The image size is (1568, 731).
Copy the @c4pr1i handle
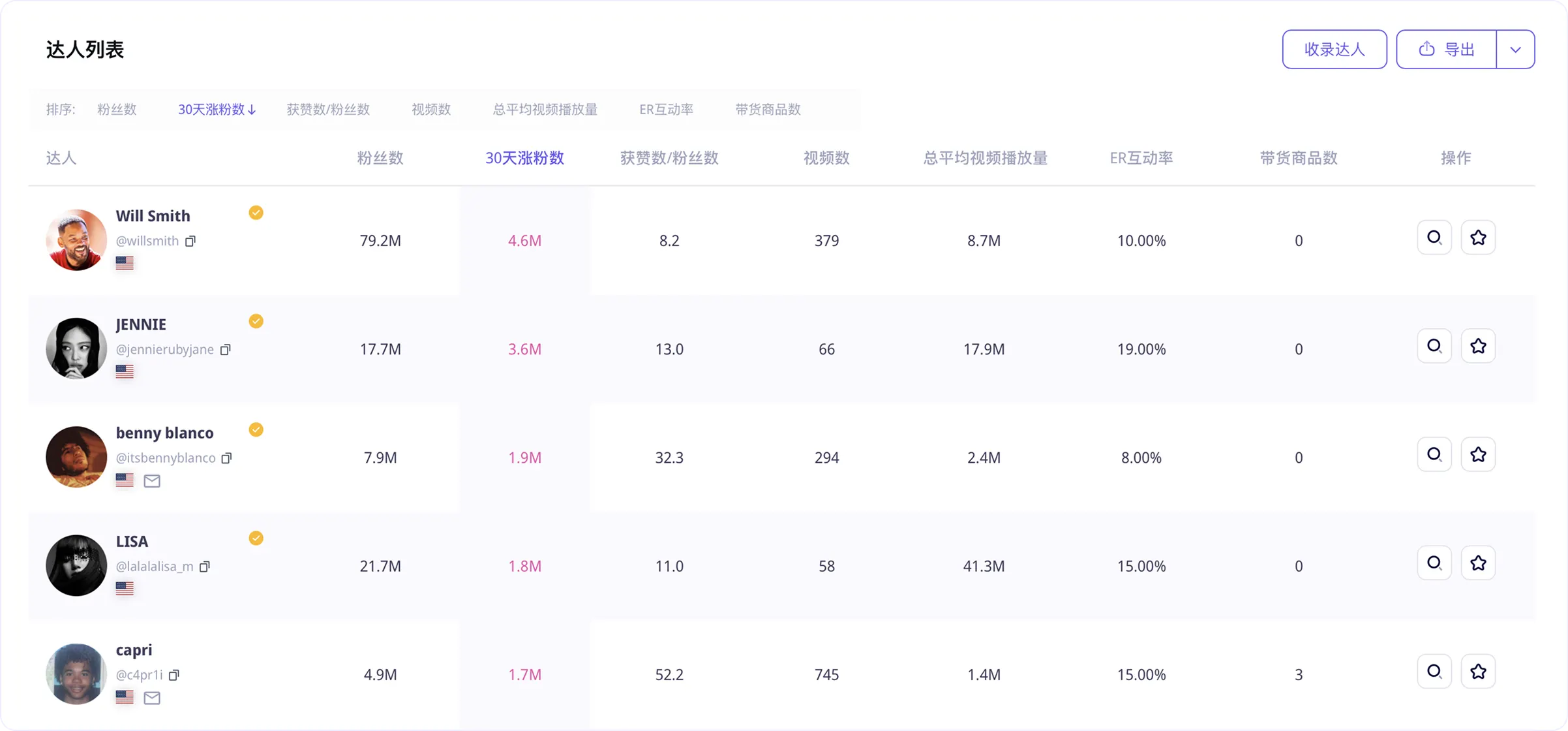tap(174, 674)
